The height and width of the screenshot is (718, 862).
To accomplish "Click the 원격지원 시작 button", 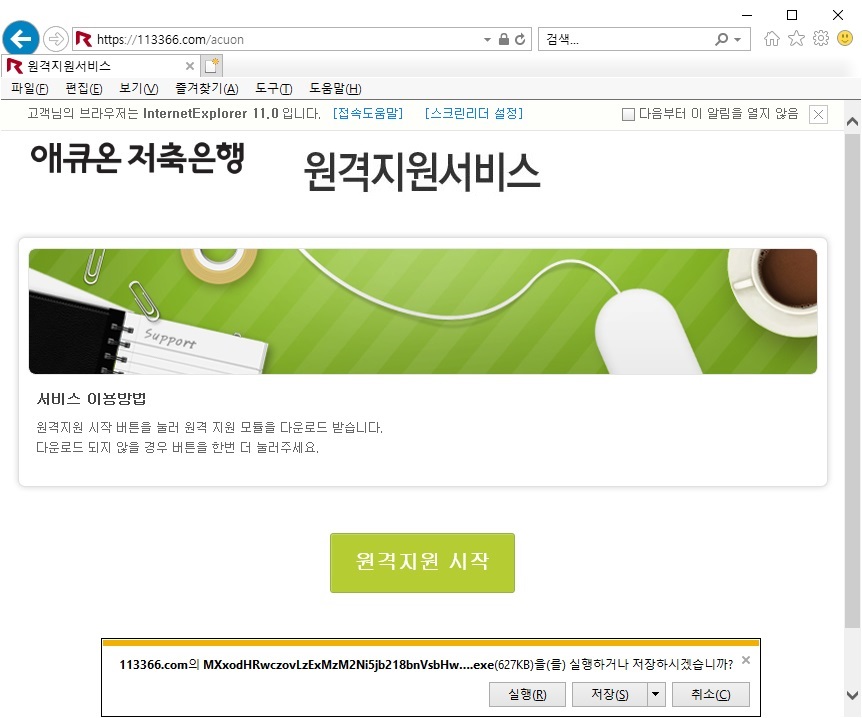I will coord(422,562).
